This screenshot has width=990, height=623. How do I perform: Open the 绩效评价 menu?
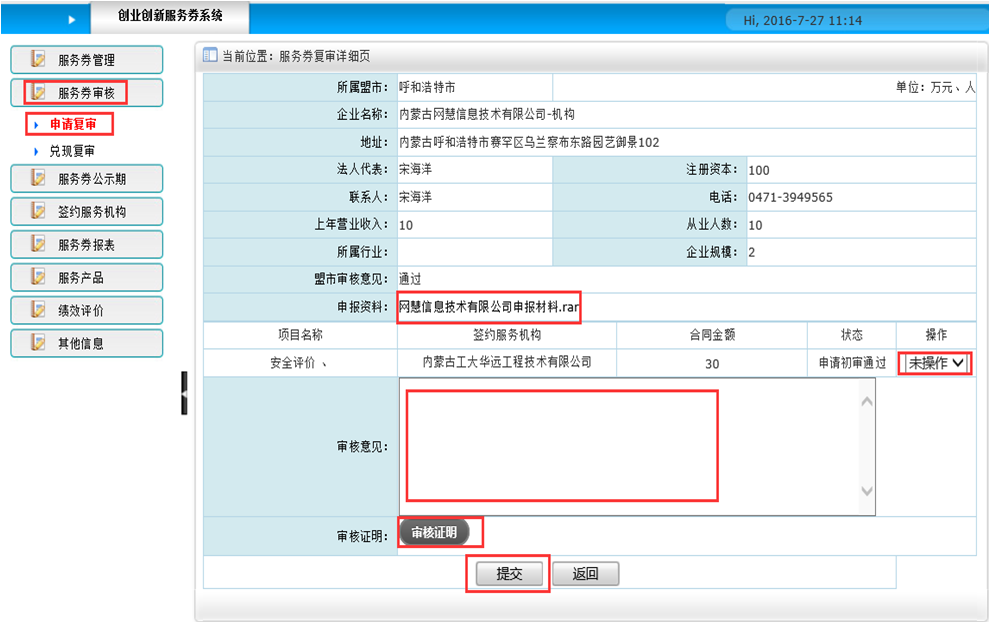86,310
